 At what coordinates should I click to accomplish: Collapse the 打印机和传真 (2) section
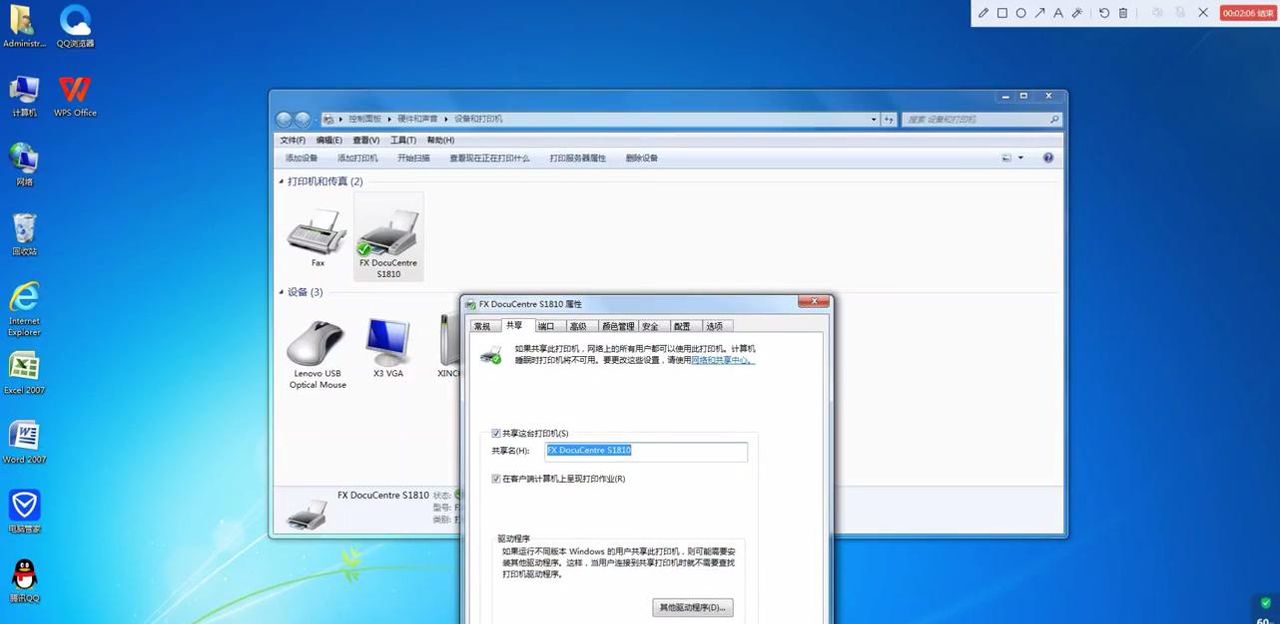pos(282,181)
